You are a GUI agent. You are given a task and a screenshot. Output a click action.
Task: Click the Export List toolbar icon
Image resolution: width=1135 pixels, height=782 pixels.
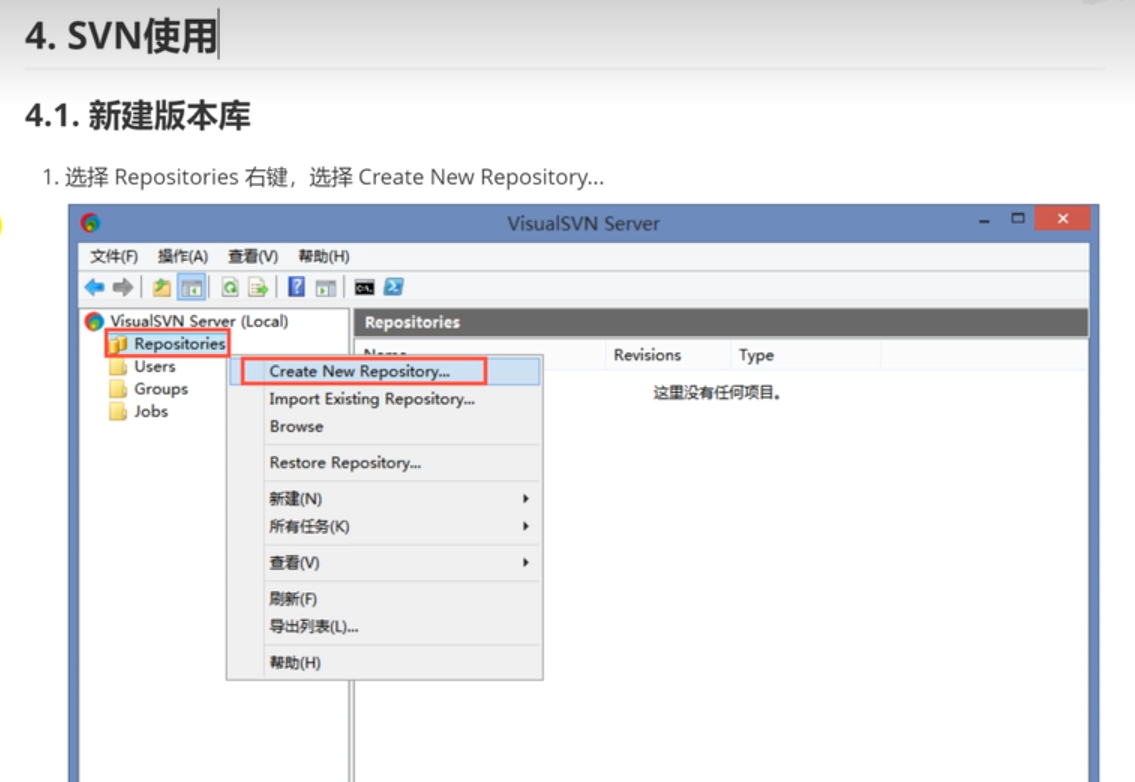tap(258, 287)
